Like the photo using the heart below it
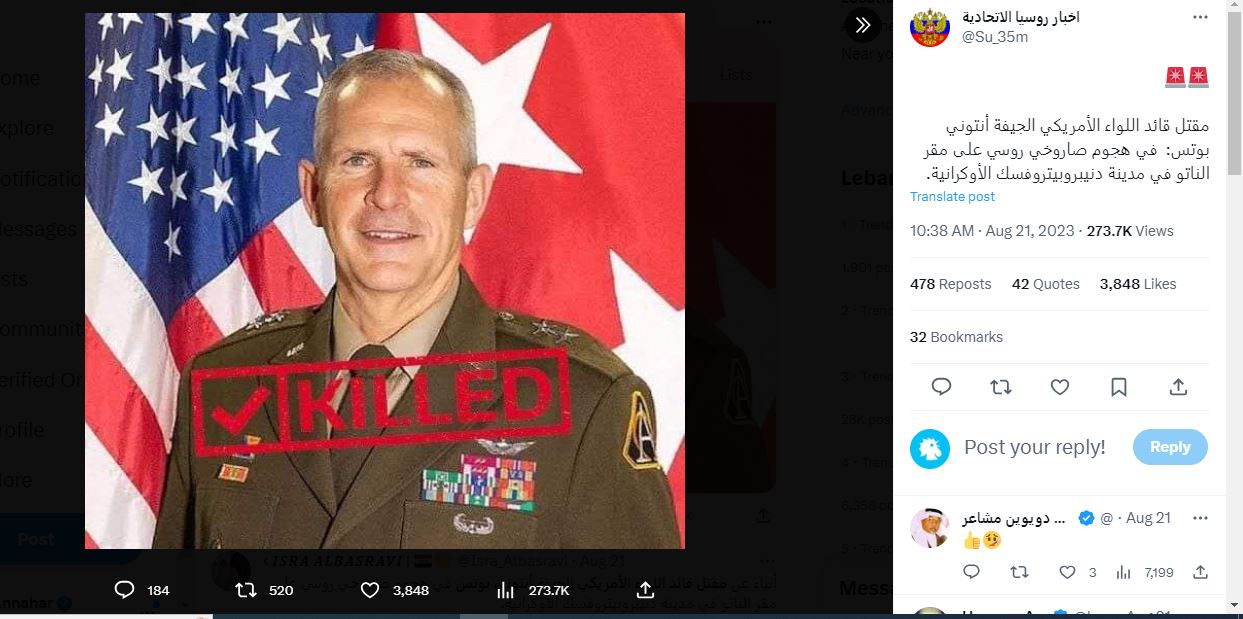This screenshot has height=619, width=1243. click(370, 590)
